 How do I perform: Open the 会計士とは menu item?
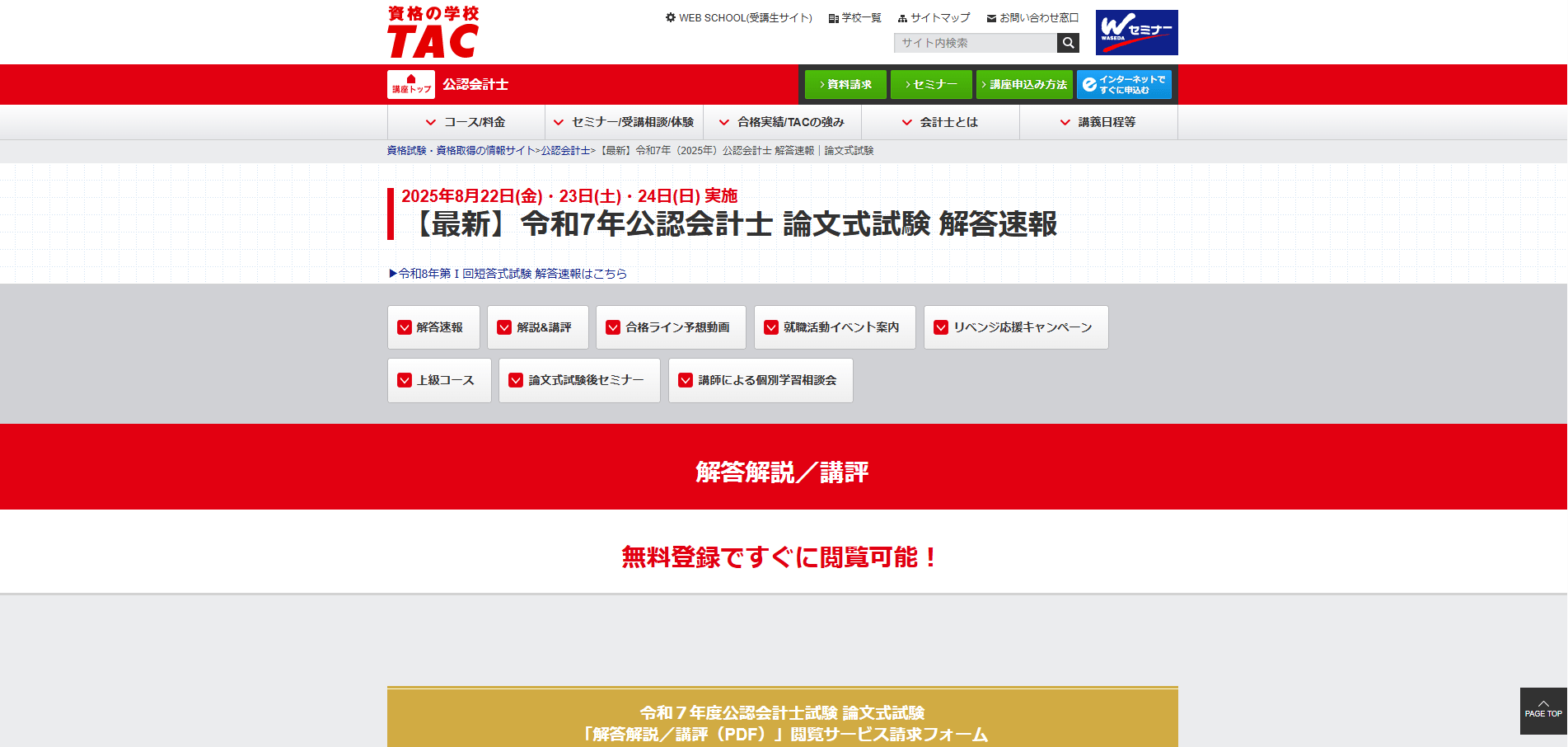(940, 122)
